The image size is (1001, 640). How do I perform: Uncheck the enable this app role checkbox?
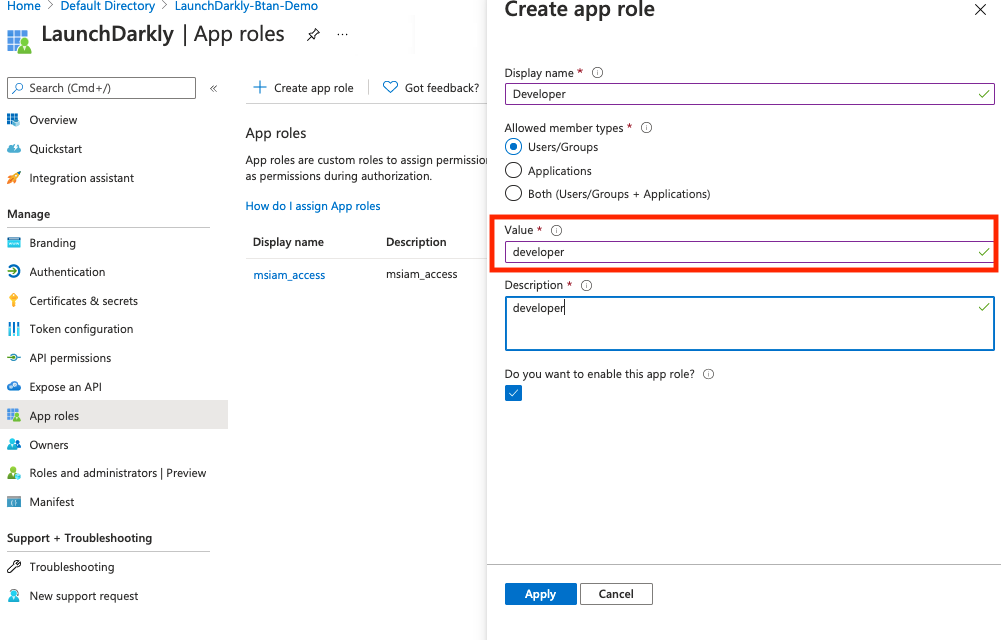point(514,393)
